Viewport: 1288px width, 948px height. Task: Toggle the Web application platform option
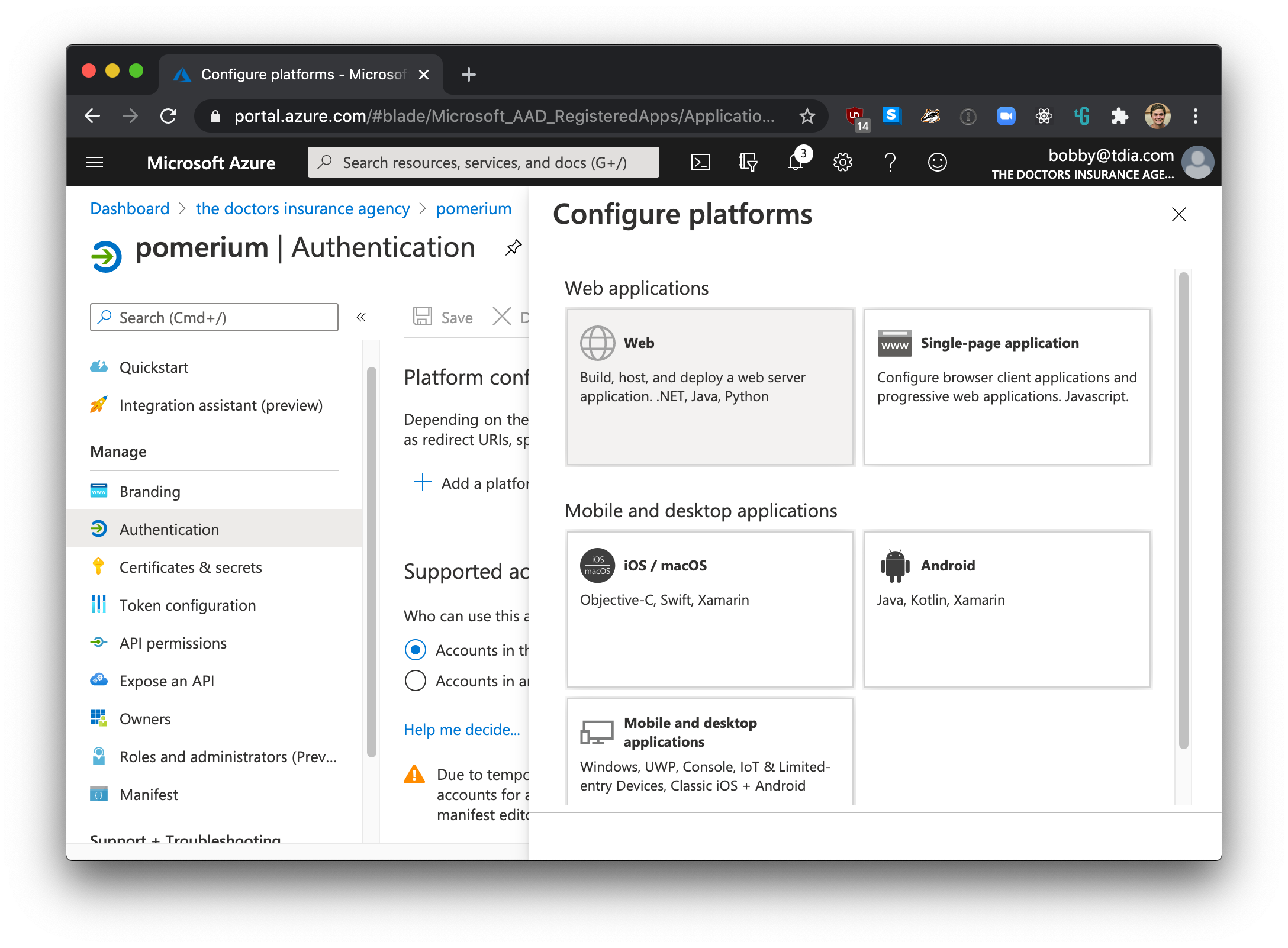pos(710,385)
